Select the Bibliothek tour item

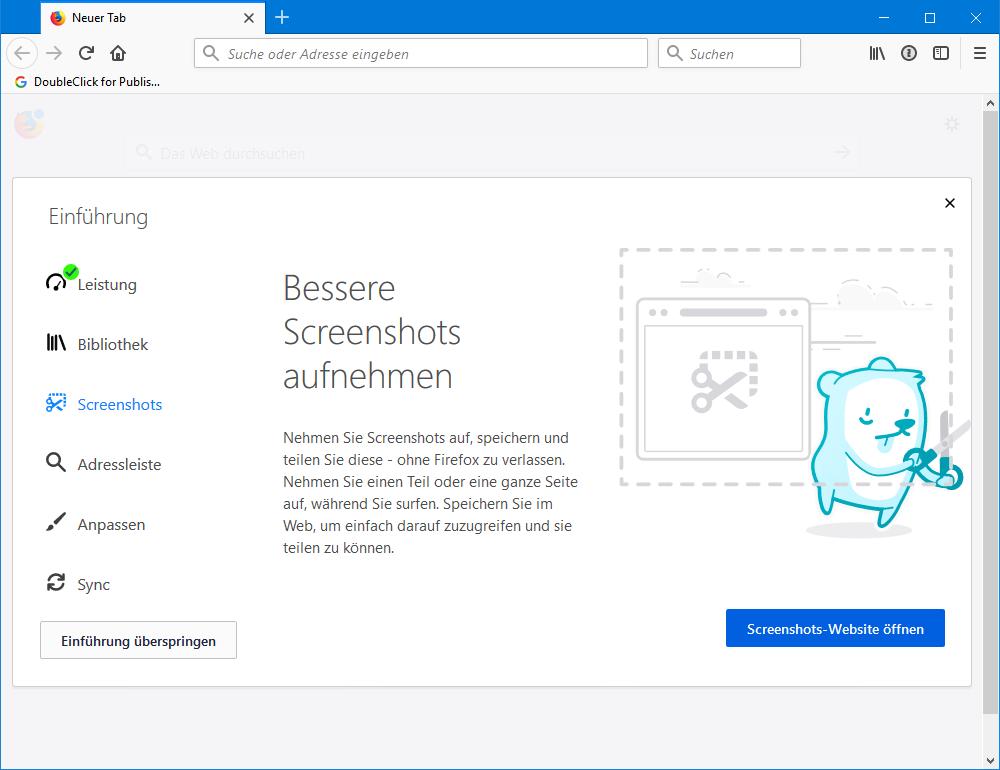97,344
